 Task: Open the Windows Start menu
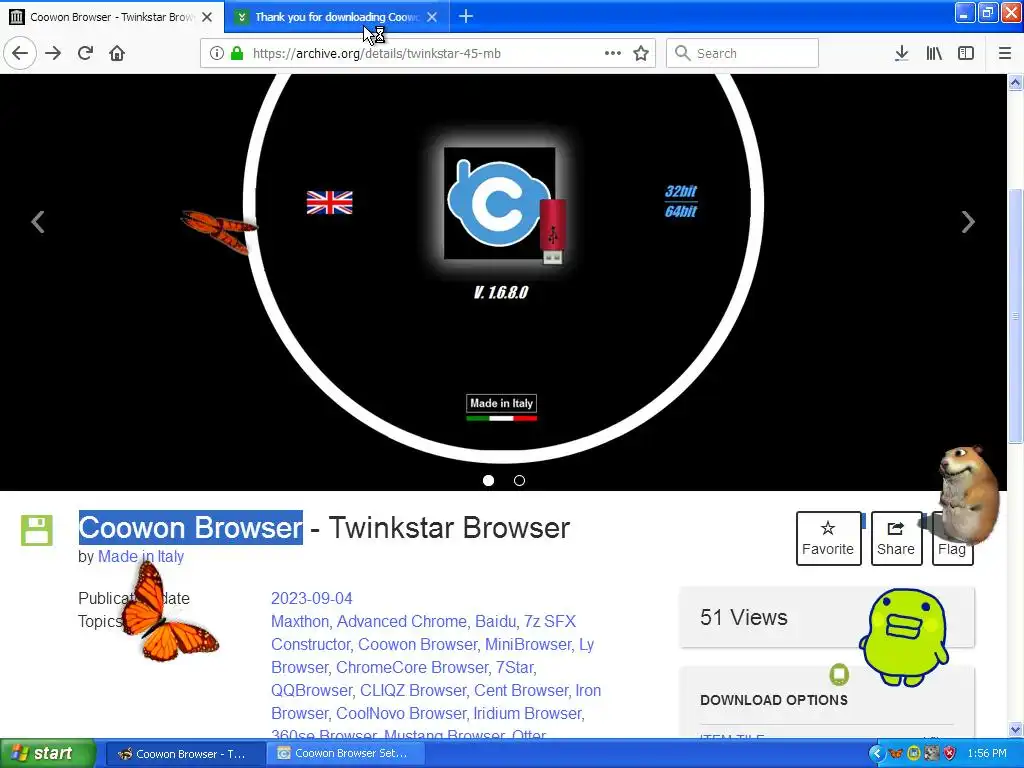tap(47, 754)
